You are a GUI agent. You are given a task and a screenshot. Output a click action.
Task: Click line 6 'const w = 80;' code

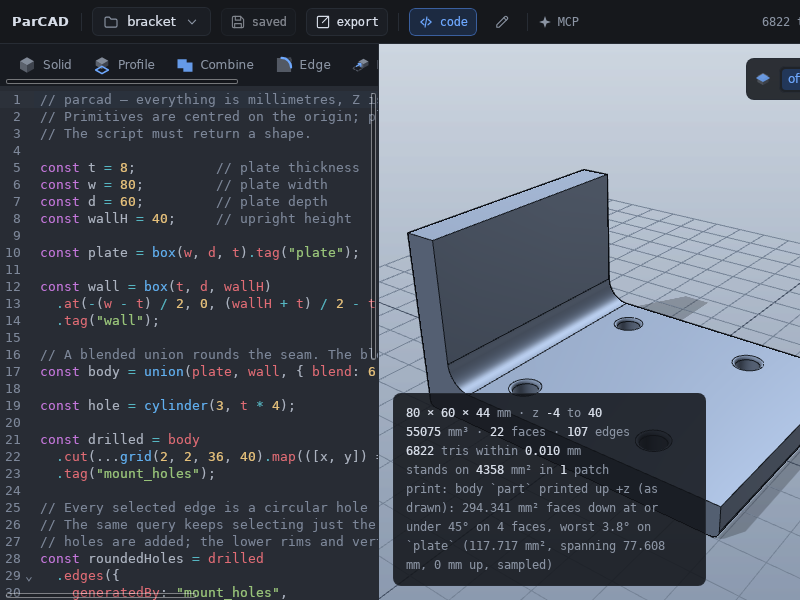tap(91, 185)
